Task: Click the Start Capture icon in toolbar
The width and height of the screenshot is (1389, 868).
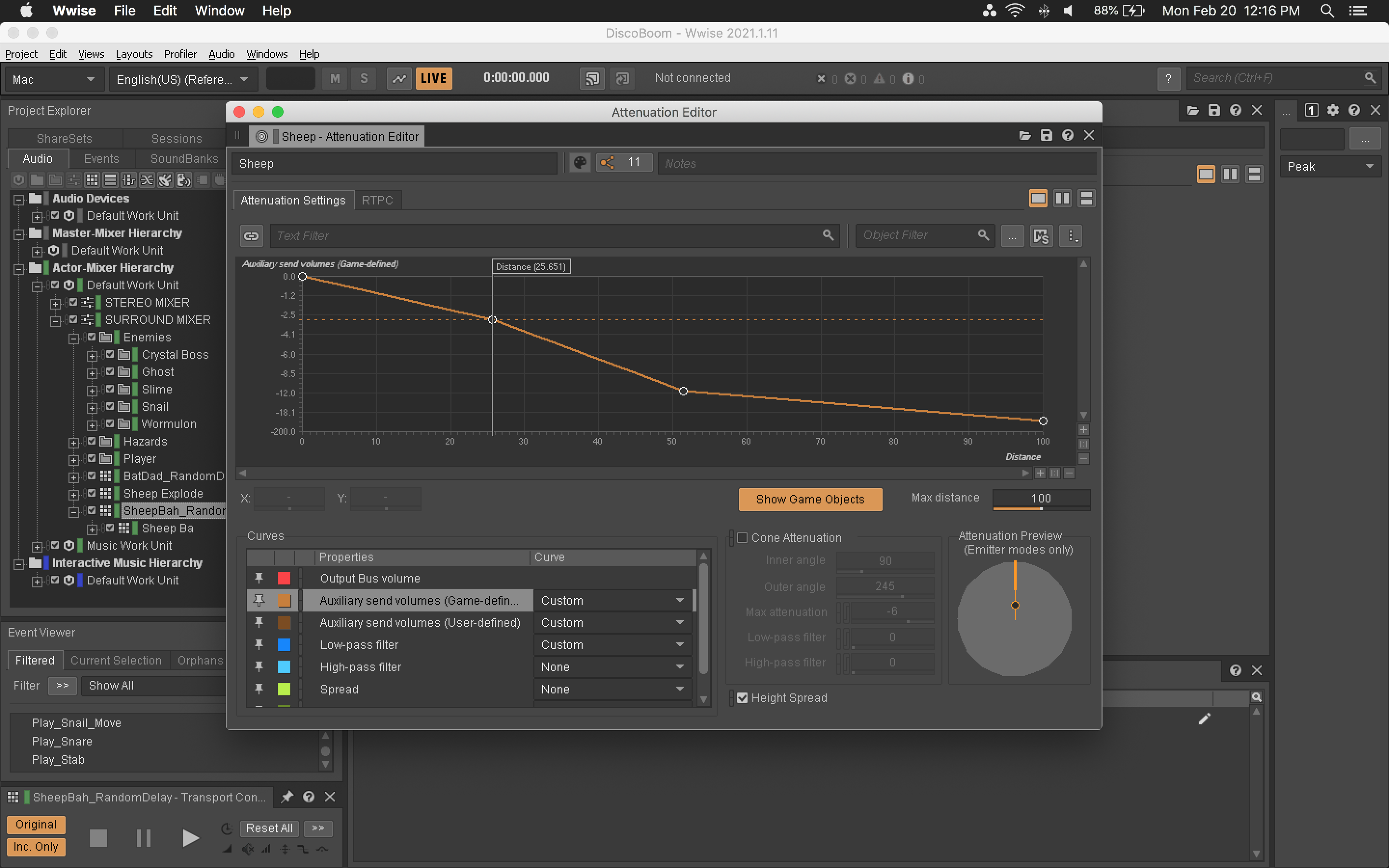Action: (x=399, y=79)
